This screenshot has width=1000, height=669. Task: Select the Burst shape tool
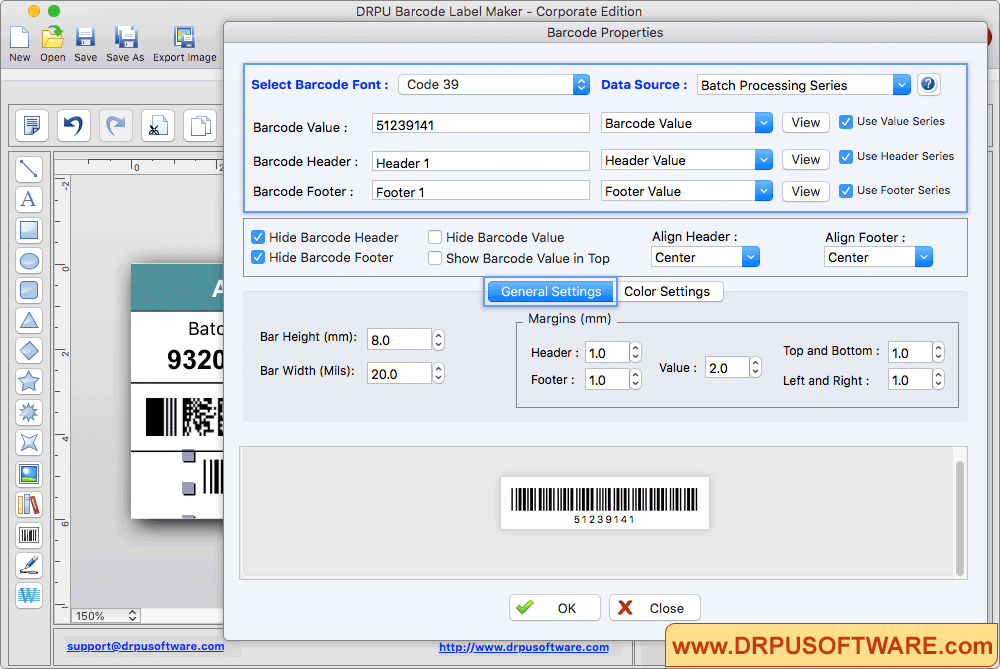(x=29, y=412)
